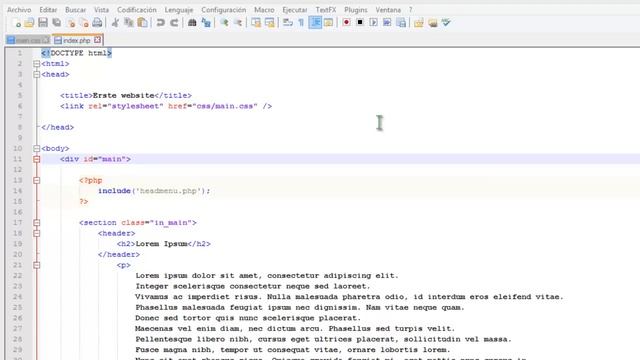Redo the edit via toolbar arrow
Image resolution: width=640 pixels, height=360 pixels.
[x=174, y=23]
